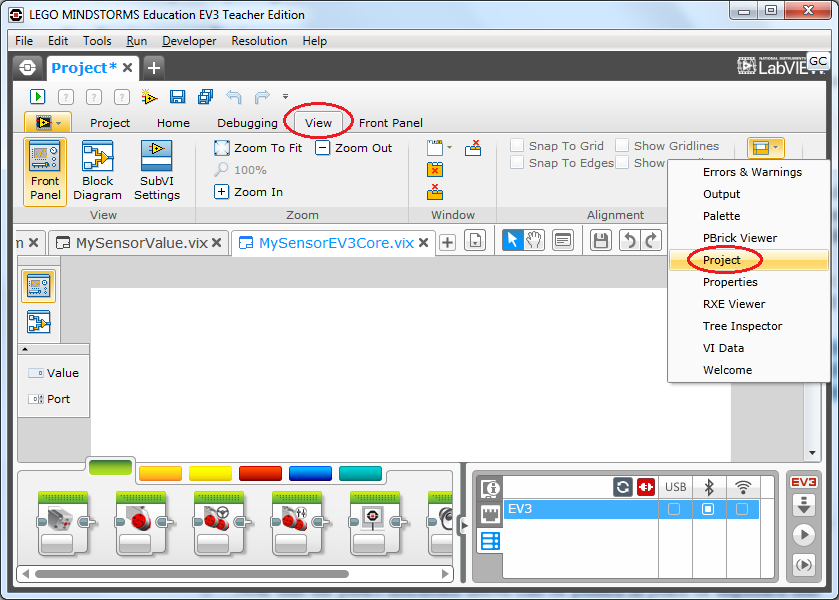Choose Tree Inspector from the dropdown list
Image resolution: width=839 pixels, height=600 pixels.
coord(749,326)
